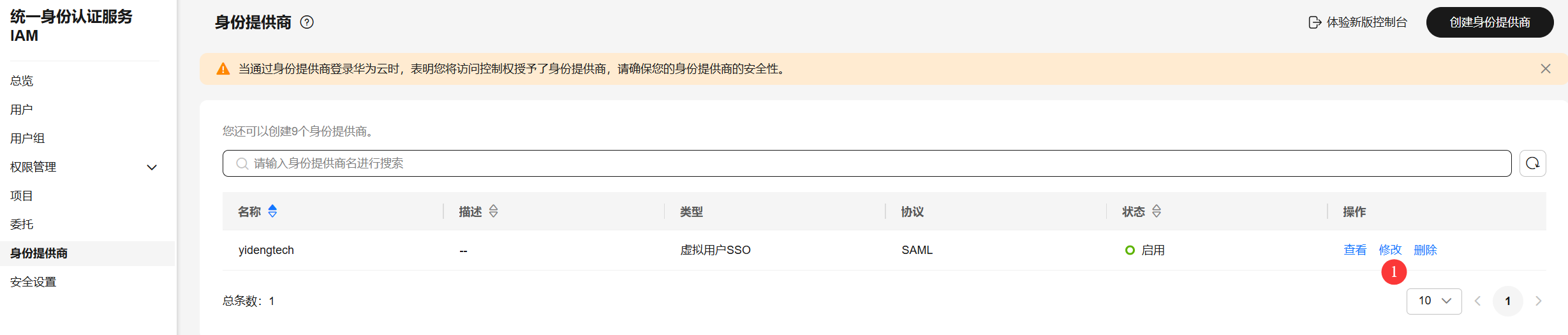
Task: Click 修改 for yidengtech
Action: (1390, 250)
